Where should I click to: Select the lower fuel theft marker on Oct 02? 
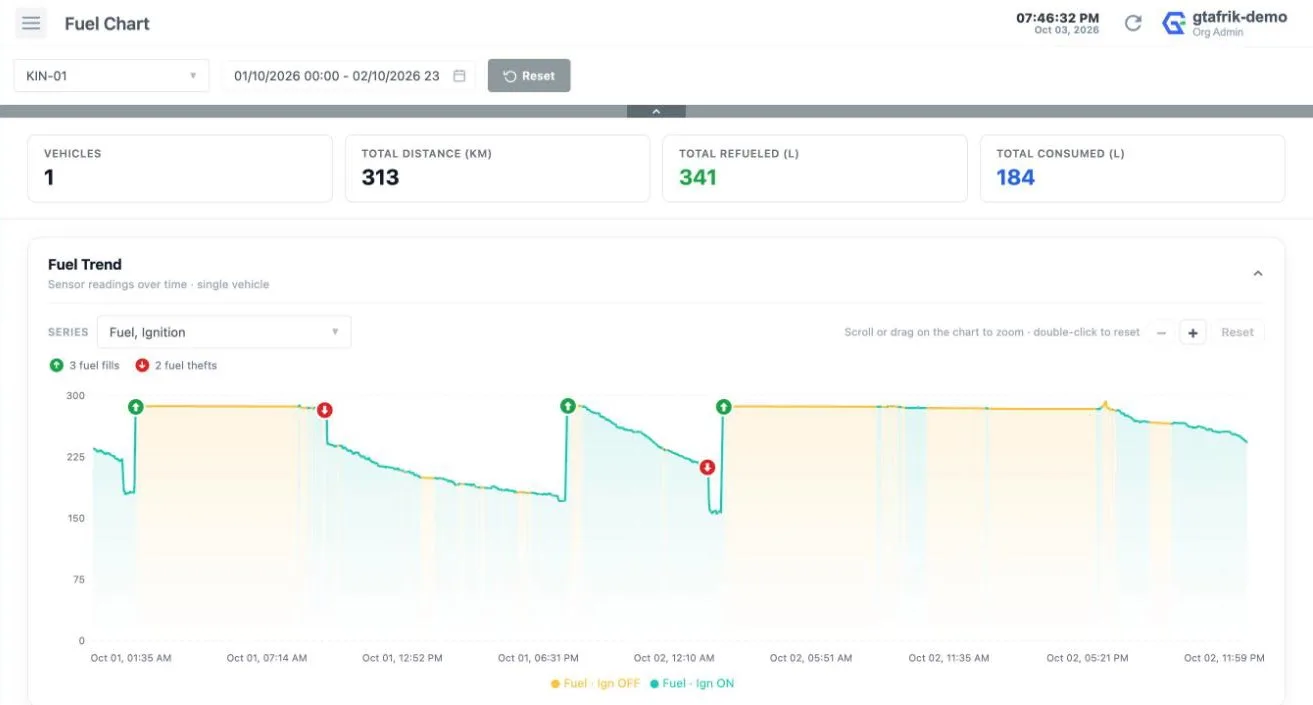[x=707, y=467]
